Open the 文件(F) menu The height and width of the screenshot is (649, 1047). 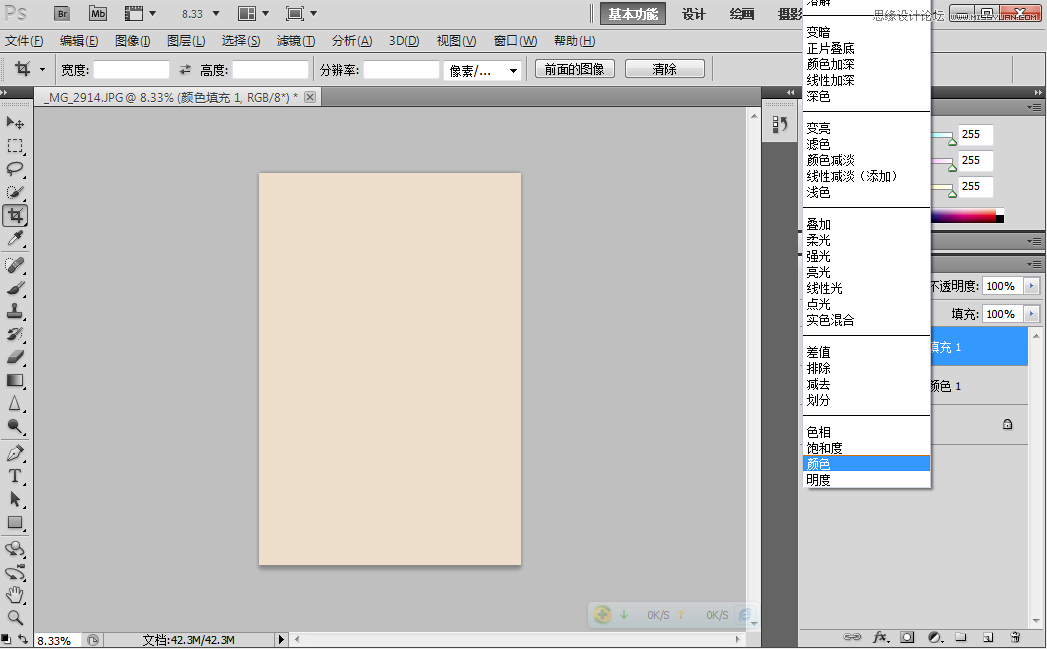tap(24, 41)
